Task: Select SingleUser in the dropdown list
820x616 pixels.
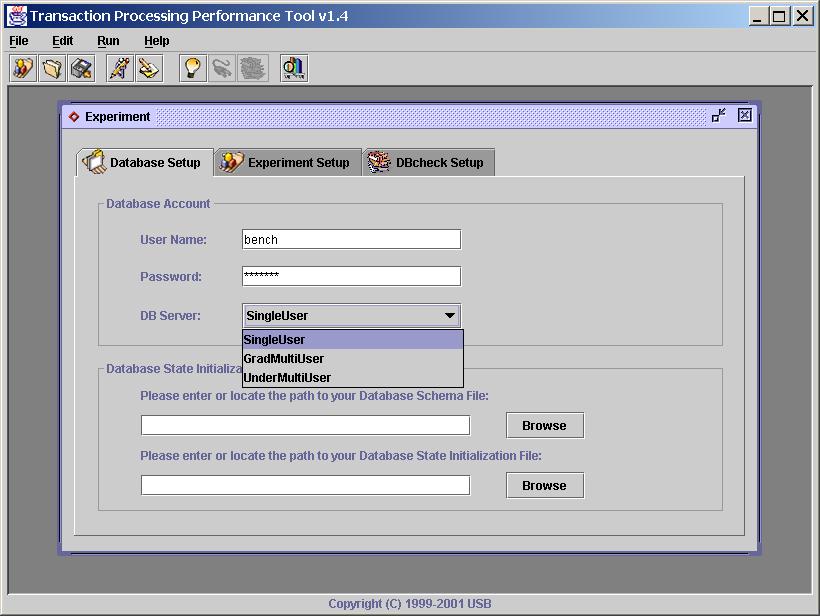Action: click(353, 340)
